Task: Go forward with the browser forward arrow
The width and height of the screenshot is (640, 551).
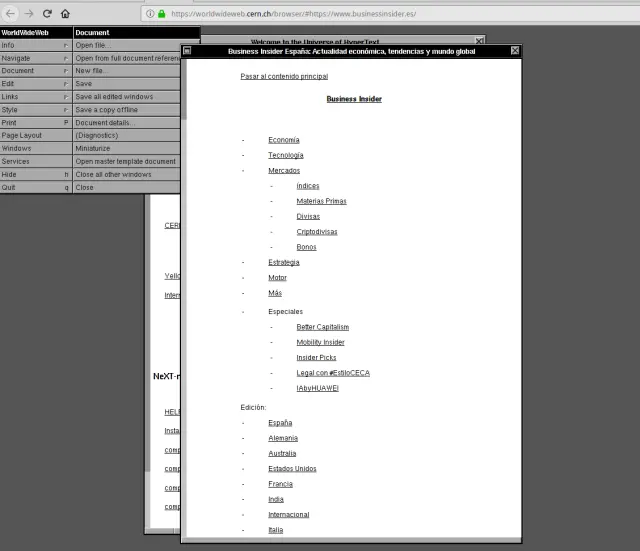Action: 29,14
